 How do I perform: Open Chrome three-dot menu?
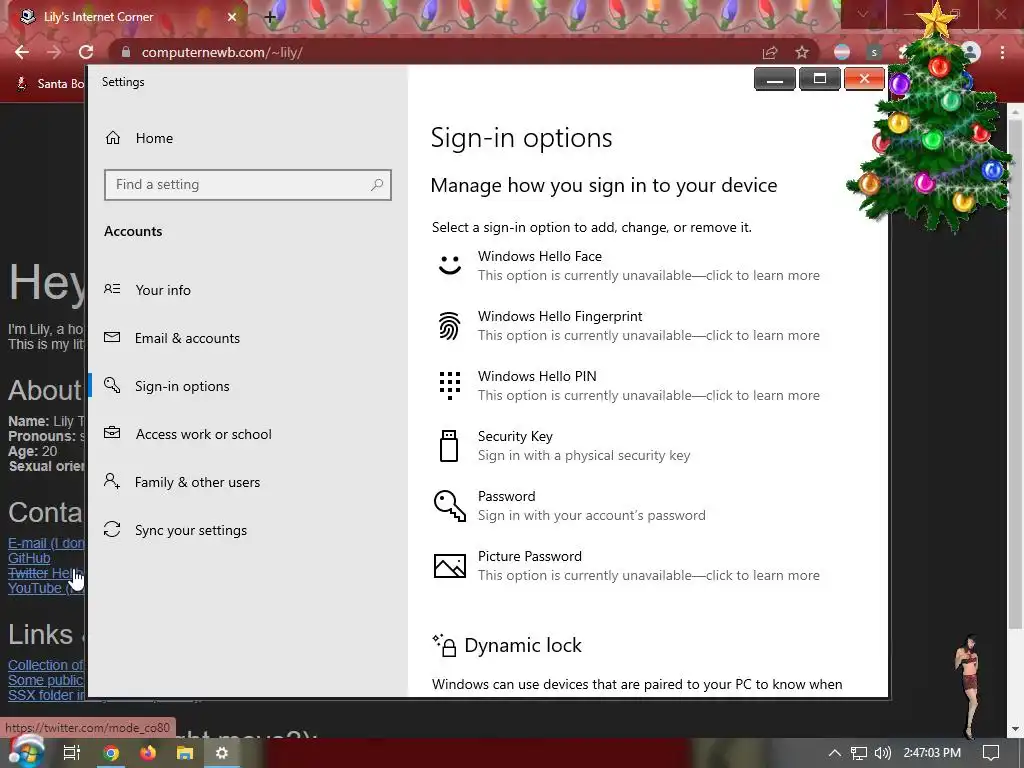click(x=1002, y=52)
